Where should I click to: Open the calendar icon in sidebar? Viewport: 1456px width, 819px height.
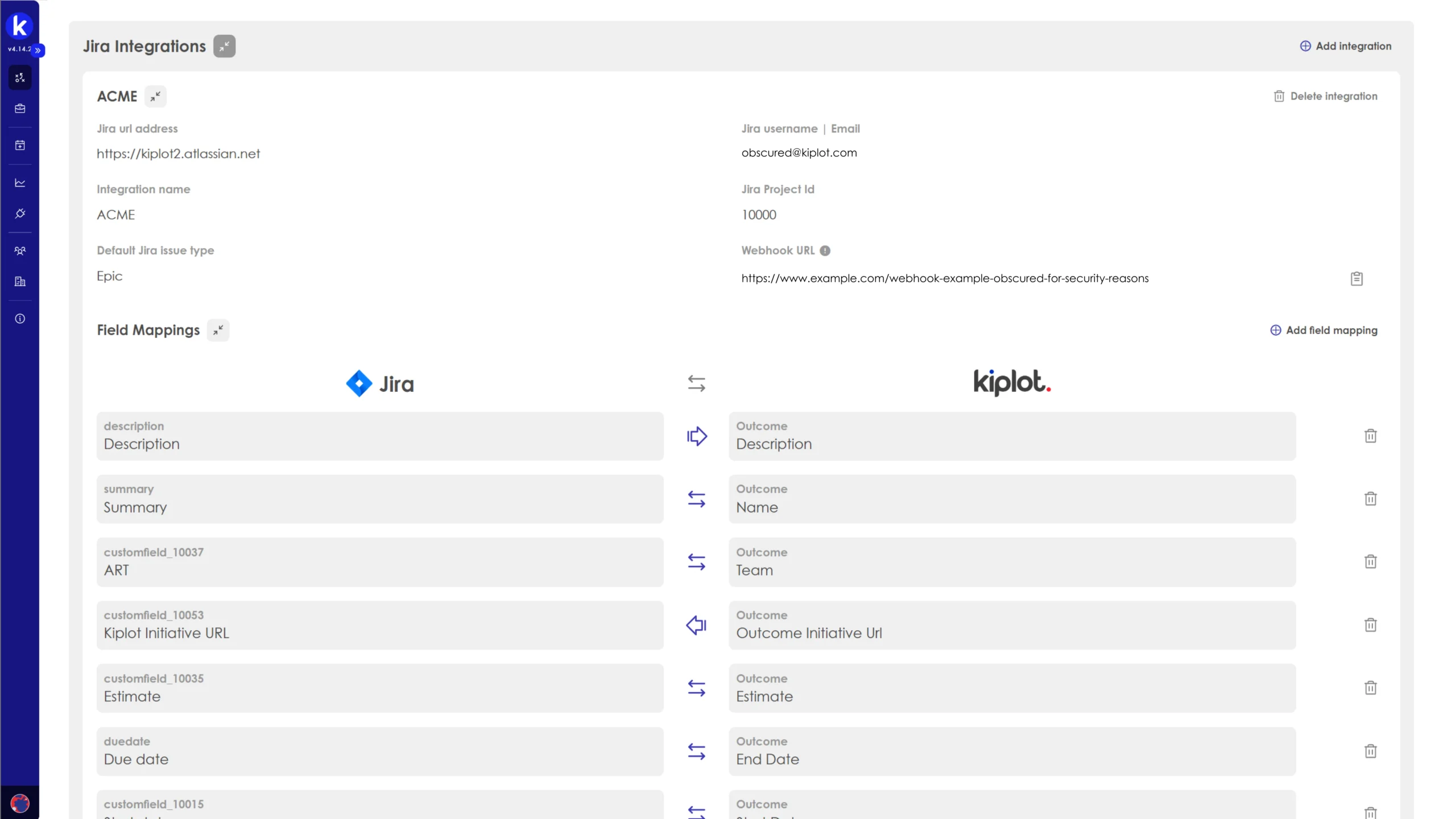click(20, 146)
